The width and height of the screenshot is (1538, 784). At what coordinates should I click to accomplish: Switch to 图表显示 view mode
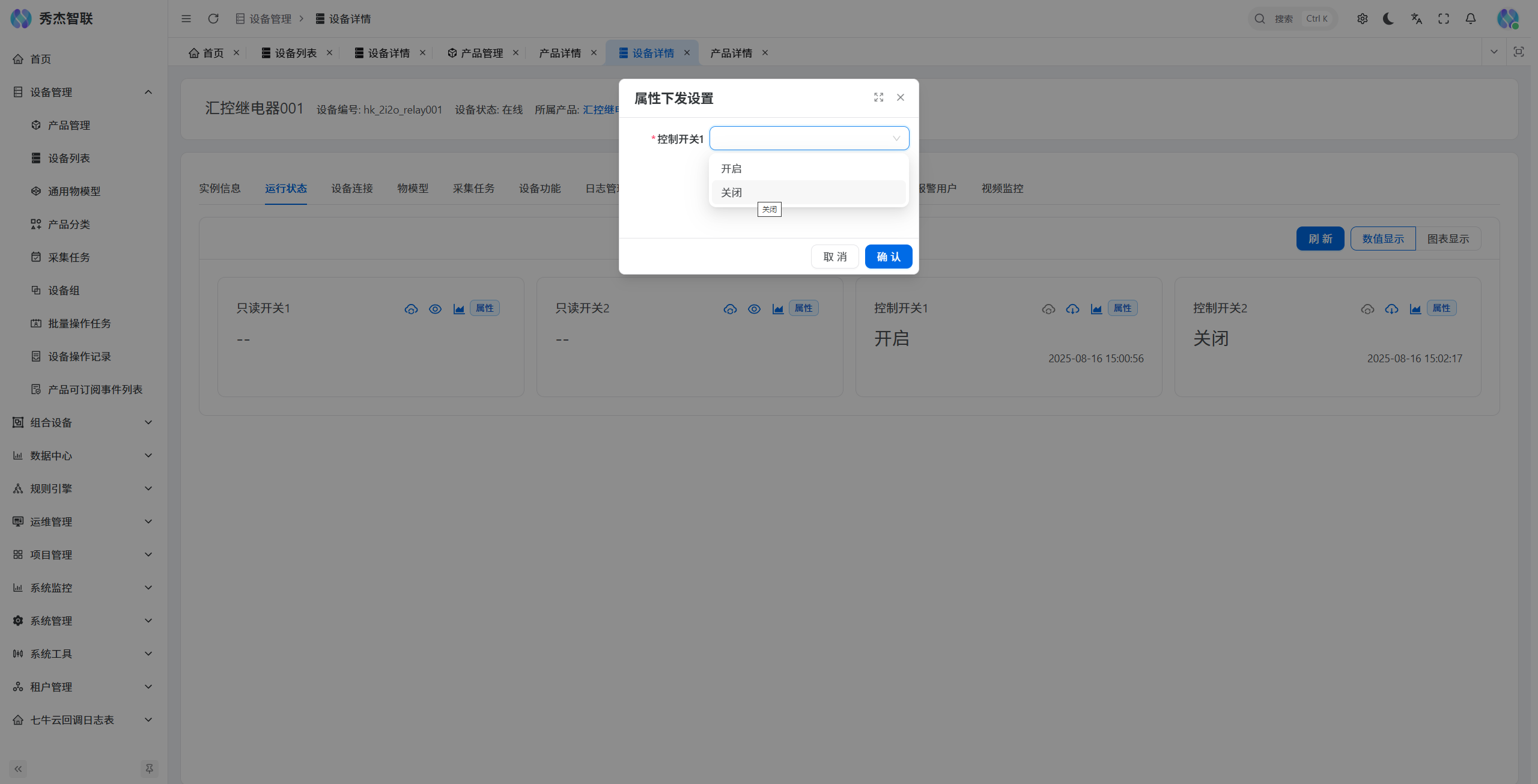click(x=1448, y=239)
